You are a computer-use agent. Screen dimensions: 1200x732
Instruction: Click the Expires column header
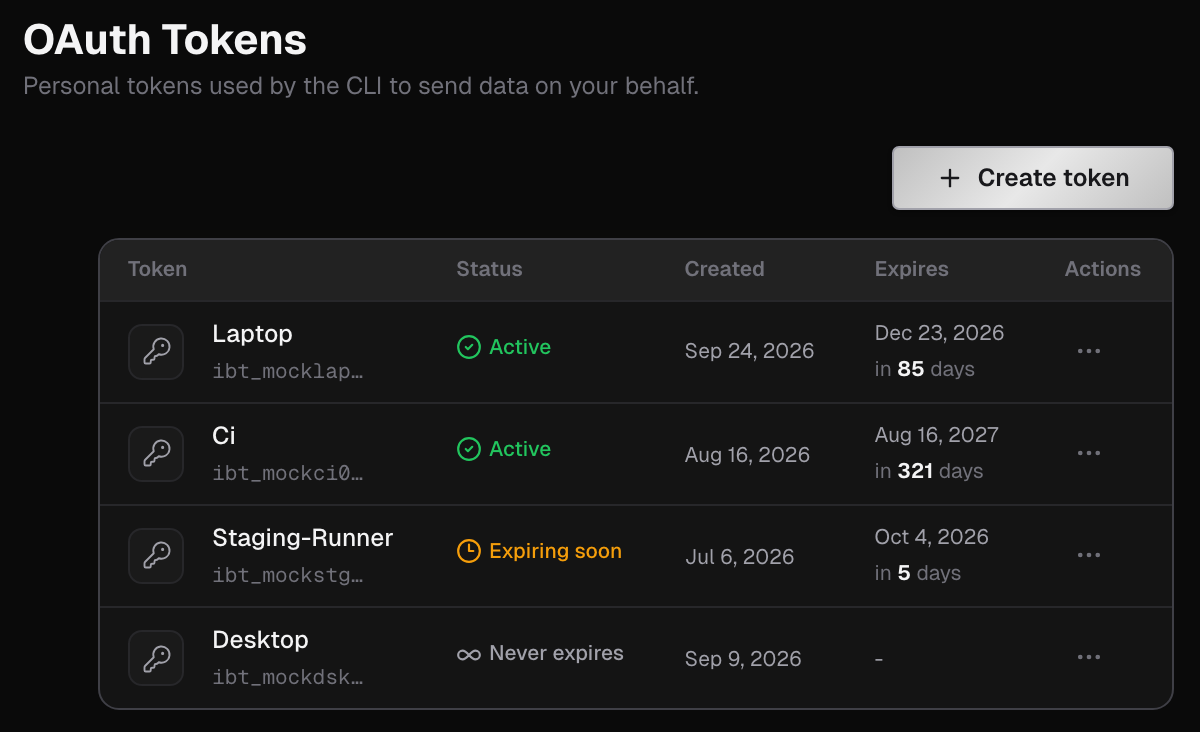911,269
